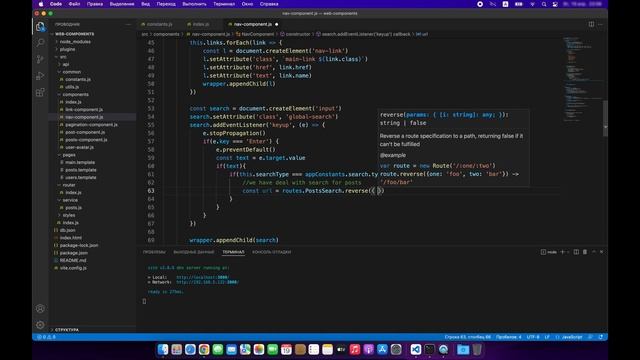This screenshot has height=360, width=640.
Task: Kill the terminal with the trash icon
Action: 584,252
